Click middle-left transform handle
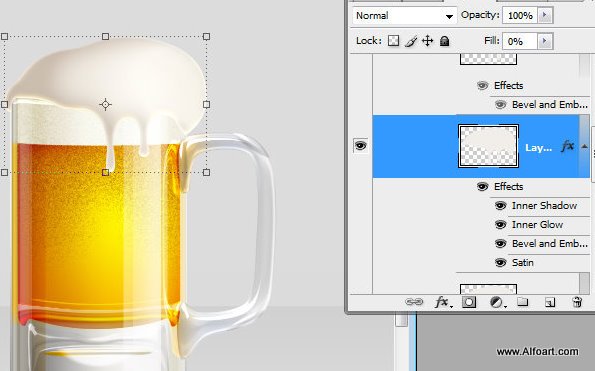 5,104
